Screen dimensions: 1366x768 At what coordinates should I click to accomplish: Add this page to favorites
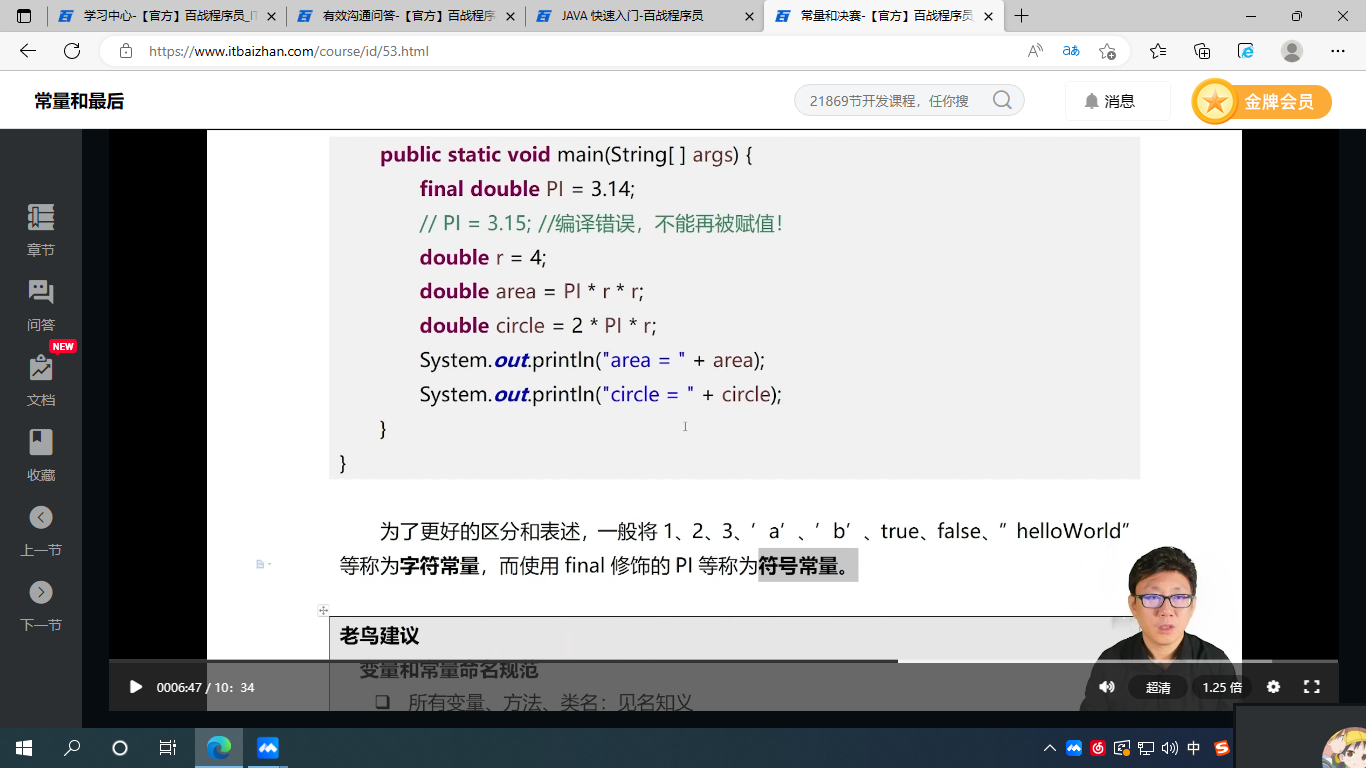pos(1107,51)
